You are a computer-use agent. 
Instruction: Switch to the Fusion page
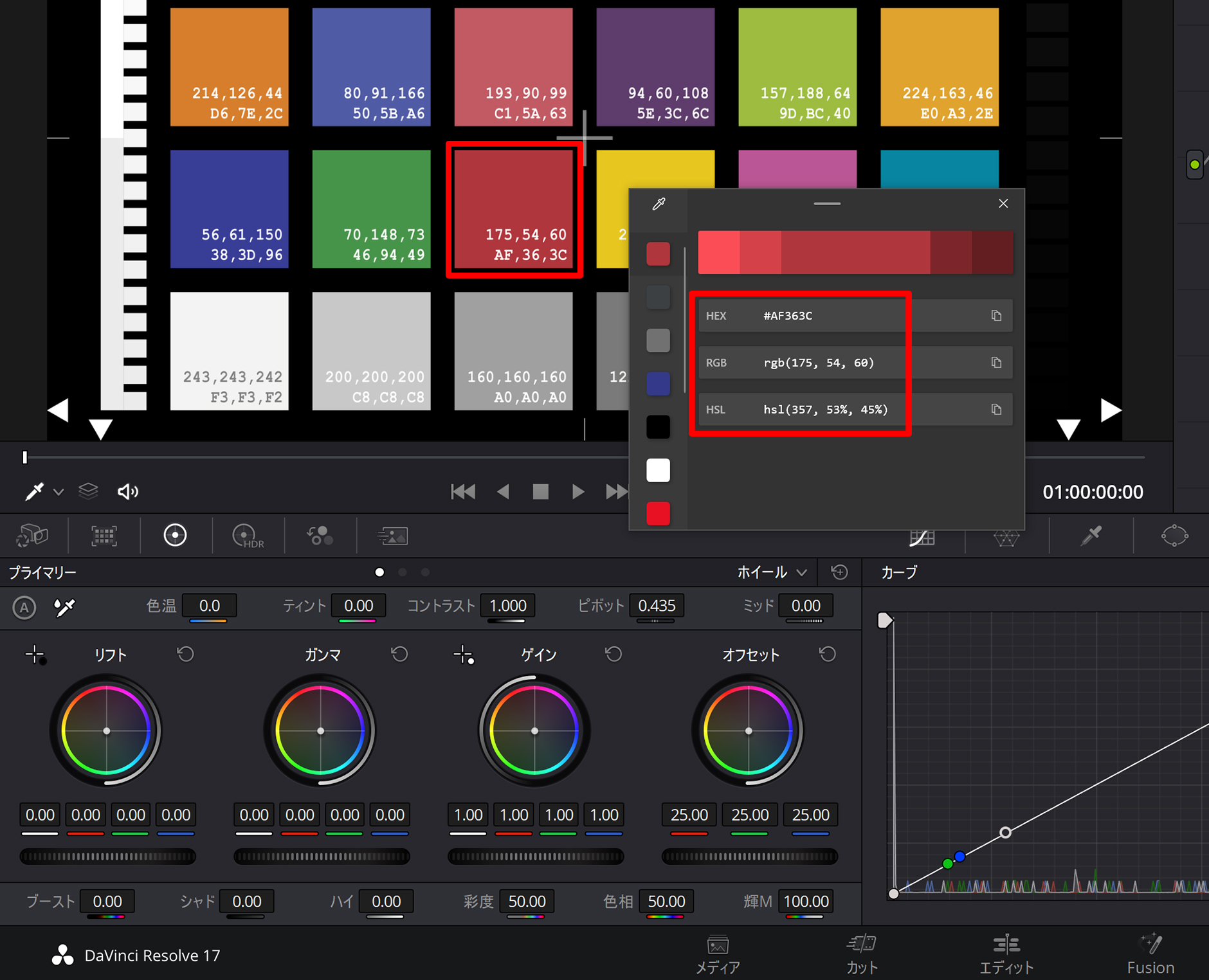click(1150, 954)
